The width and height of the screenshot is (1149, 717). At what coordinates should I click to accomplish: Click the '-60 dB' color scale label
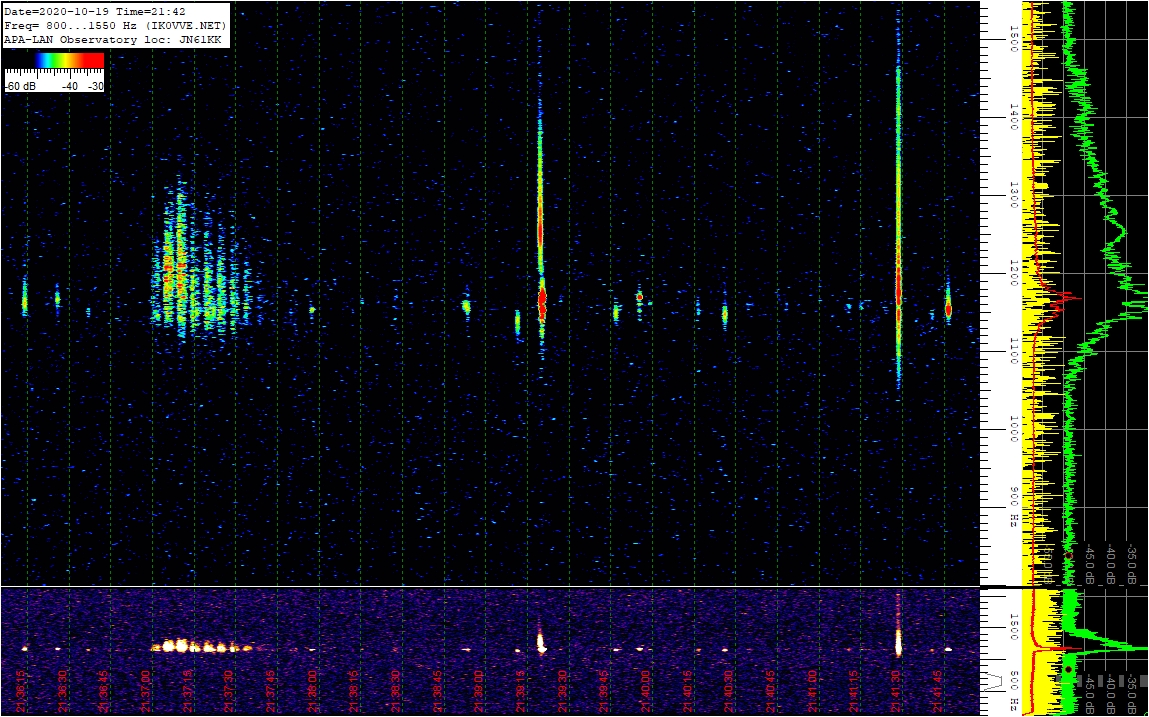click(20, 86)
